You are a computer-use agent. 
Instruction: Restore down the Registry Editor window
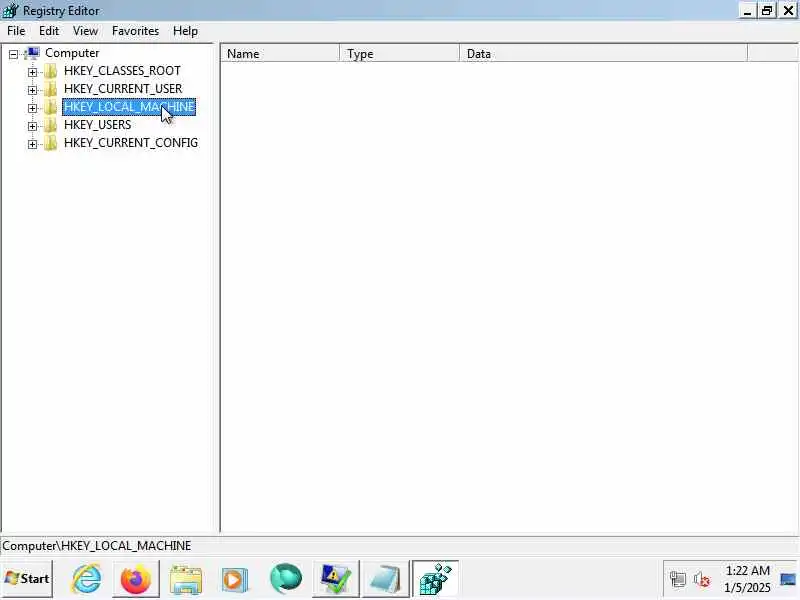[767, 11]
